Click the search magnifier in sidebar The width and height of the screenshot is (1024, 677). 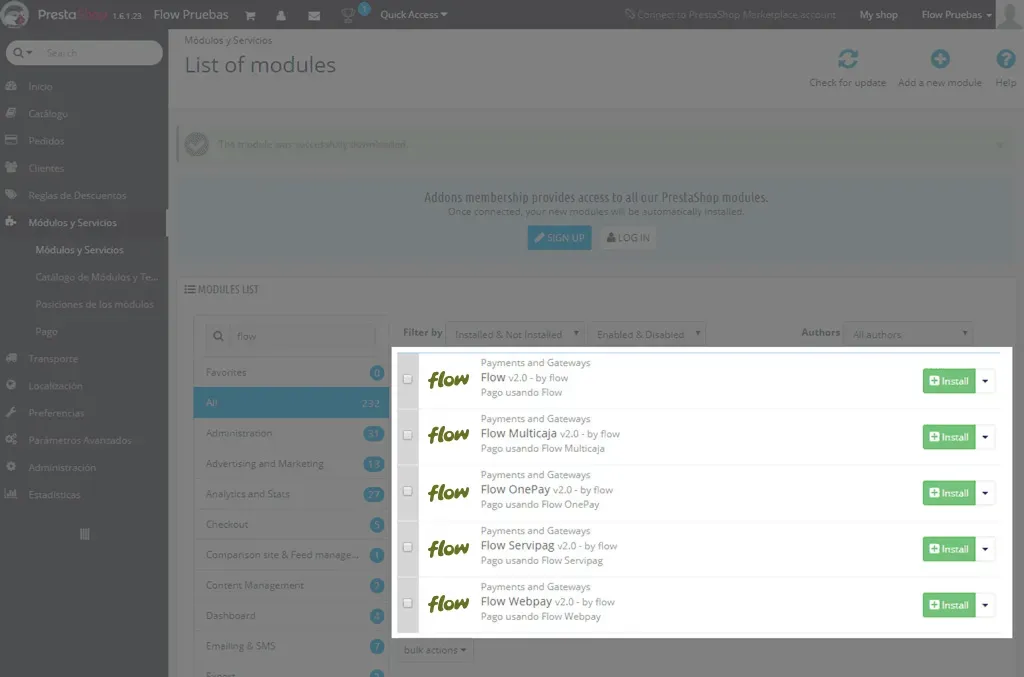[18, 53]
